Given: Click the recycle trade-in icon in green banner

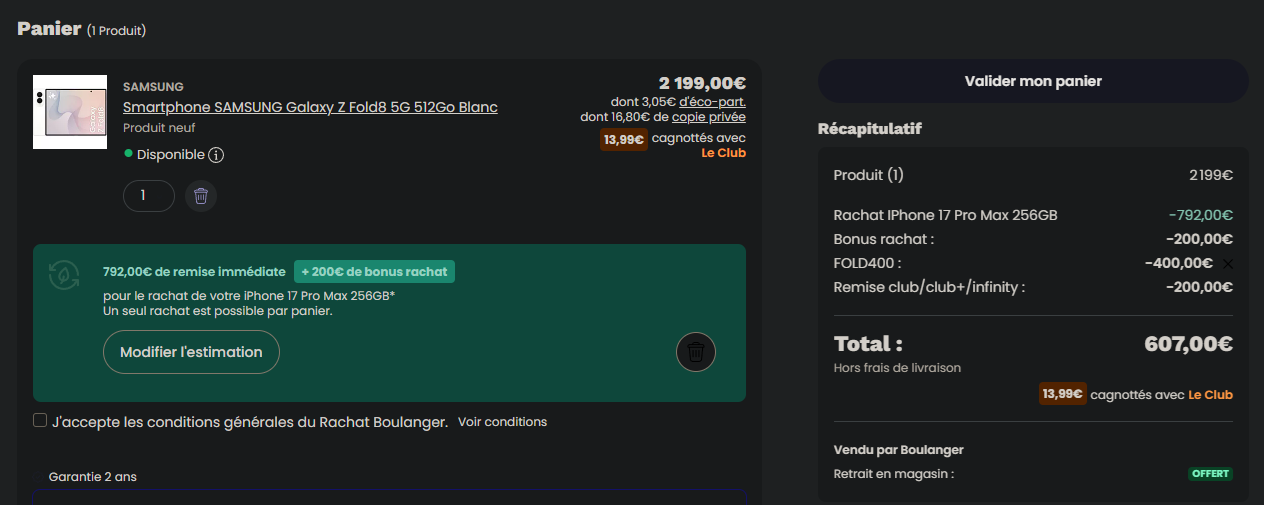Looking at the screenshot, I should click(65, 274).
